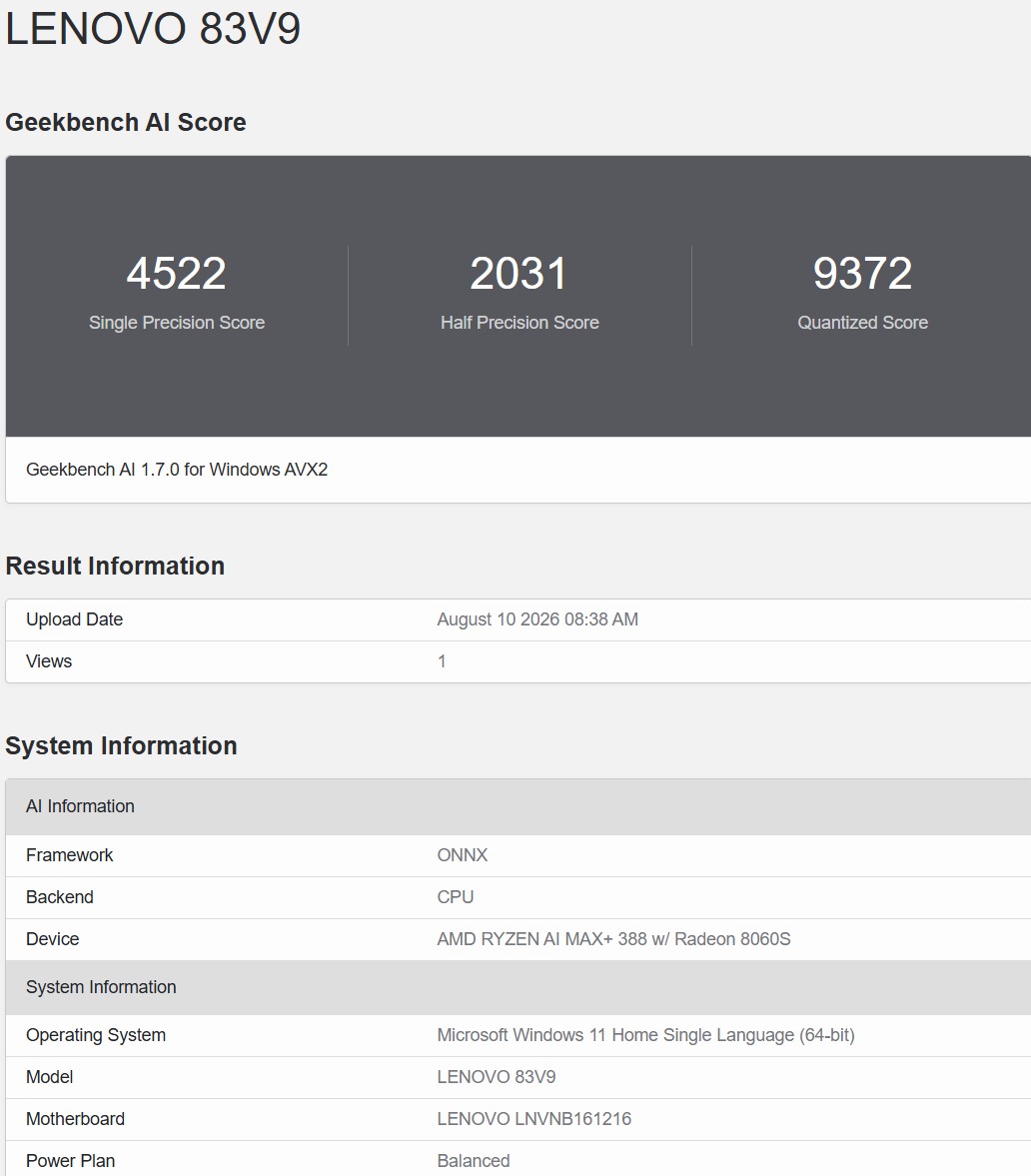Click Geekbench AI 1.7.0 for Windows AVX2 text
This screenshot has width=1031, height=1176.
pos(177,470)
